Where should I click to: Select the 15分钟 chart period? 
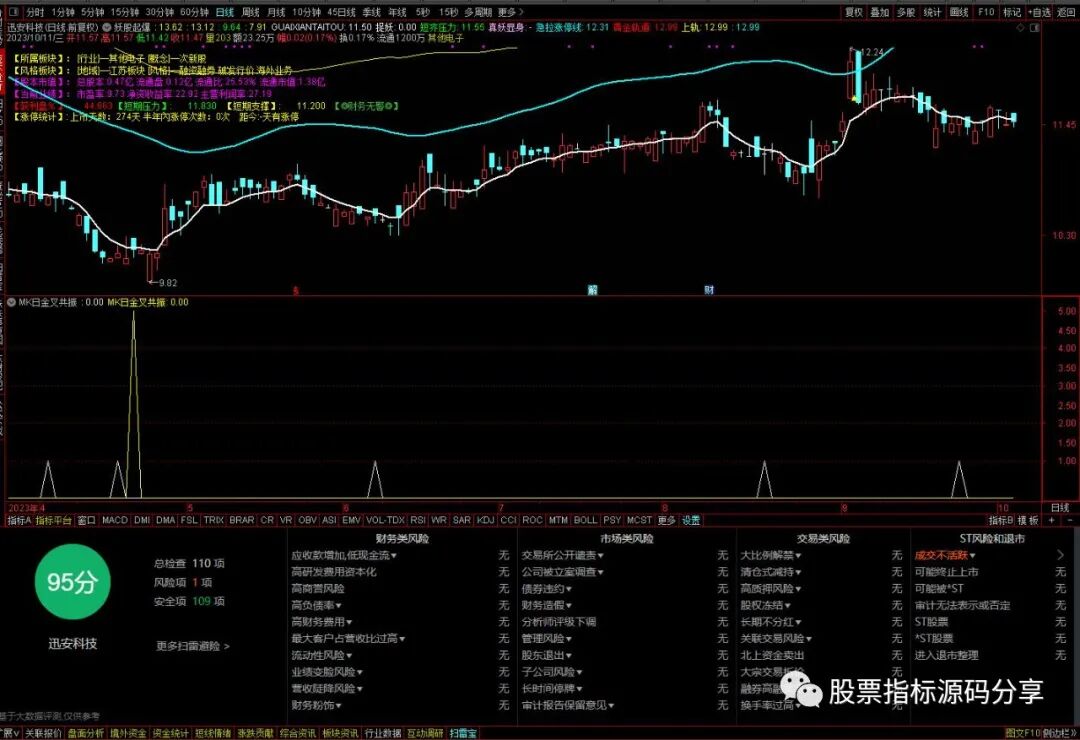coord(125,12)
